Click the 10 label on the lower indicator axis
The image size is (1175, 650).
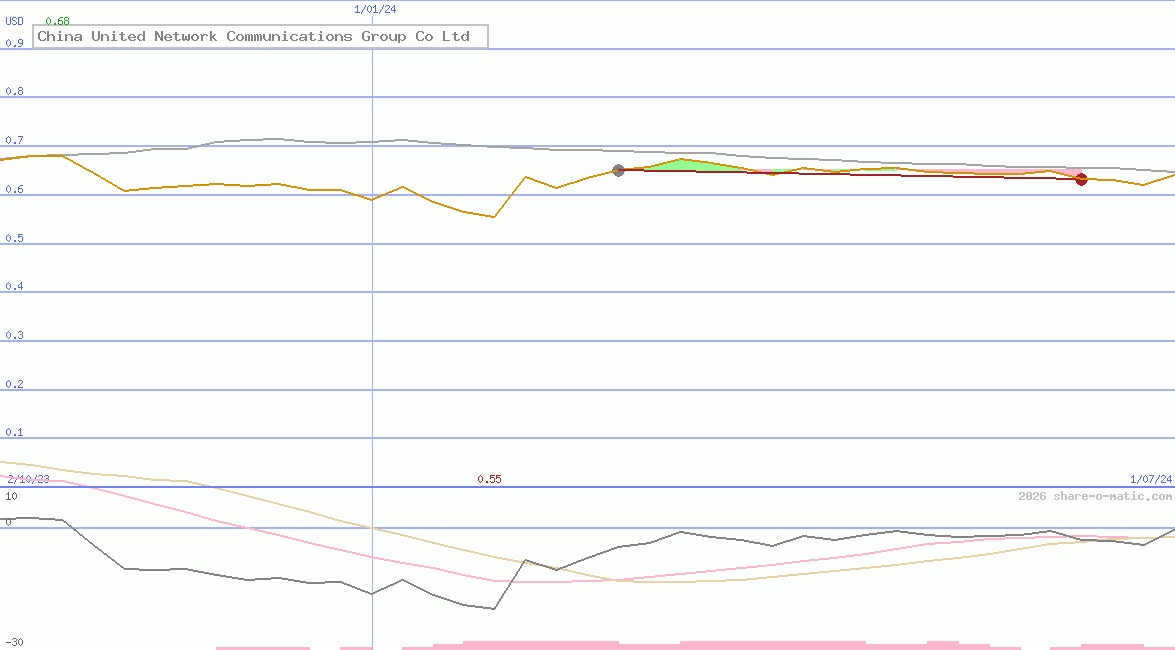pyautogui.click(x=11, y=496)
